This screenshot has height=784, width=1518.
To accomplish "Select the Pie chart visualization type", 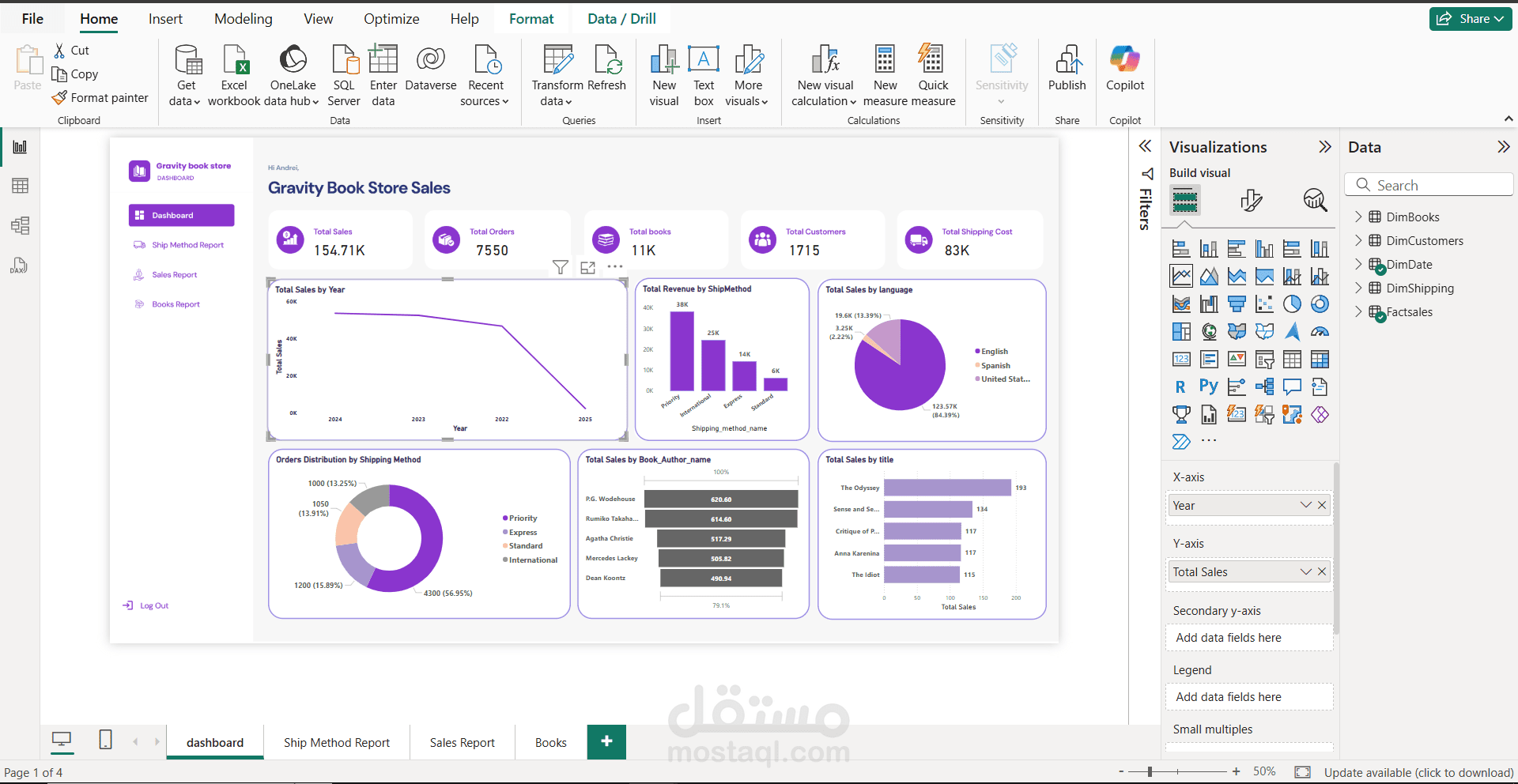I will (x=1292, y=304).
